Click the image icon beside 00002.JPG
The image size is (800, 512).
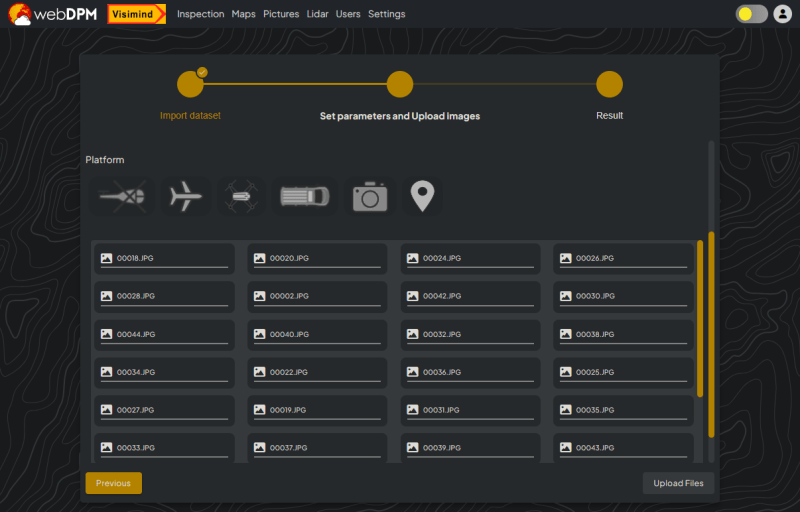[x=259, y=296]
